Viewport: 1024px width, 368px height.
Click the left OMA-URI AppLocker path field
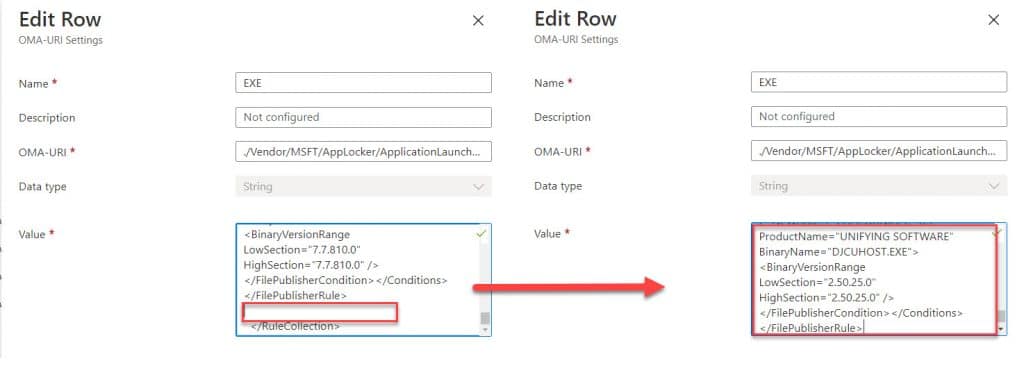coord(363,151)
